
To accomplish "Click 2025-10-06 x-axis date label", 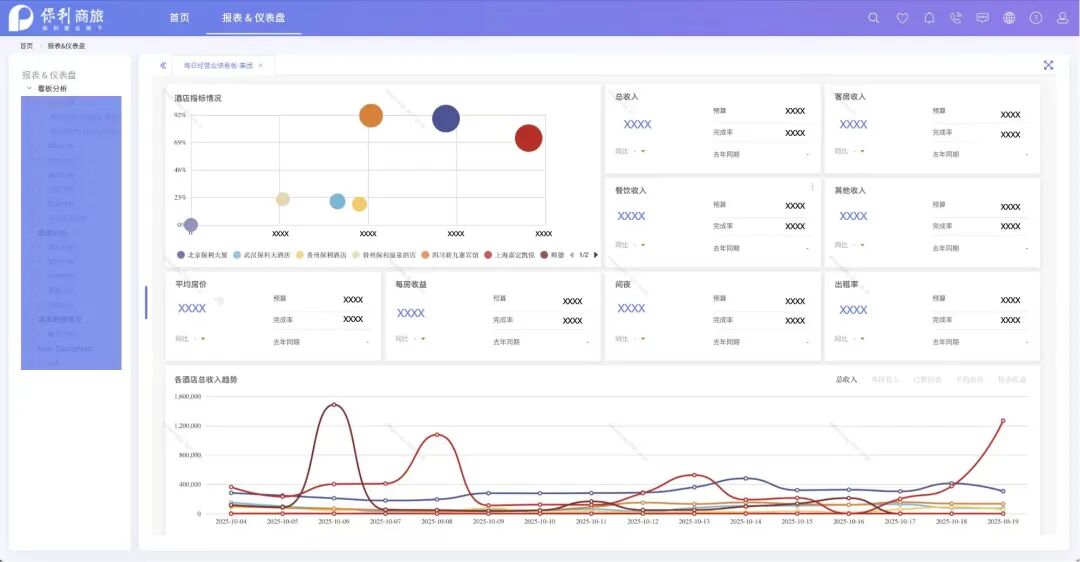I will (x=333, y=521).
